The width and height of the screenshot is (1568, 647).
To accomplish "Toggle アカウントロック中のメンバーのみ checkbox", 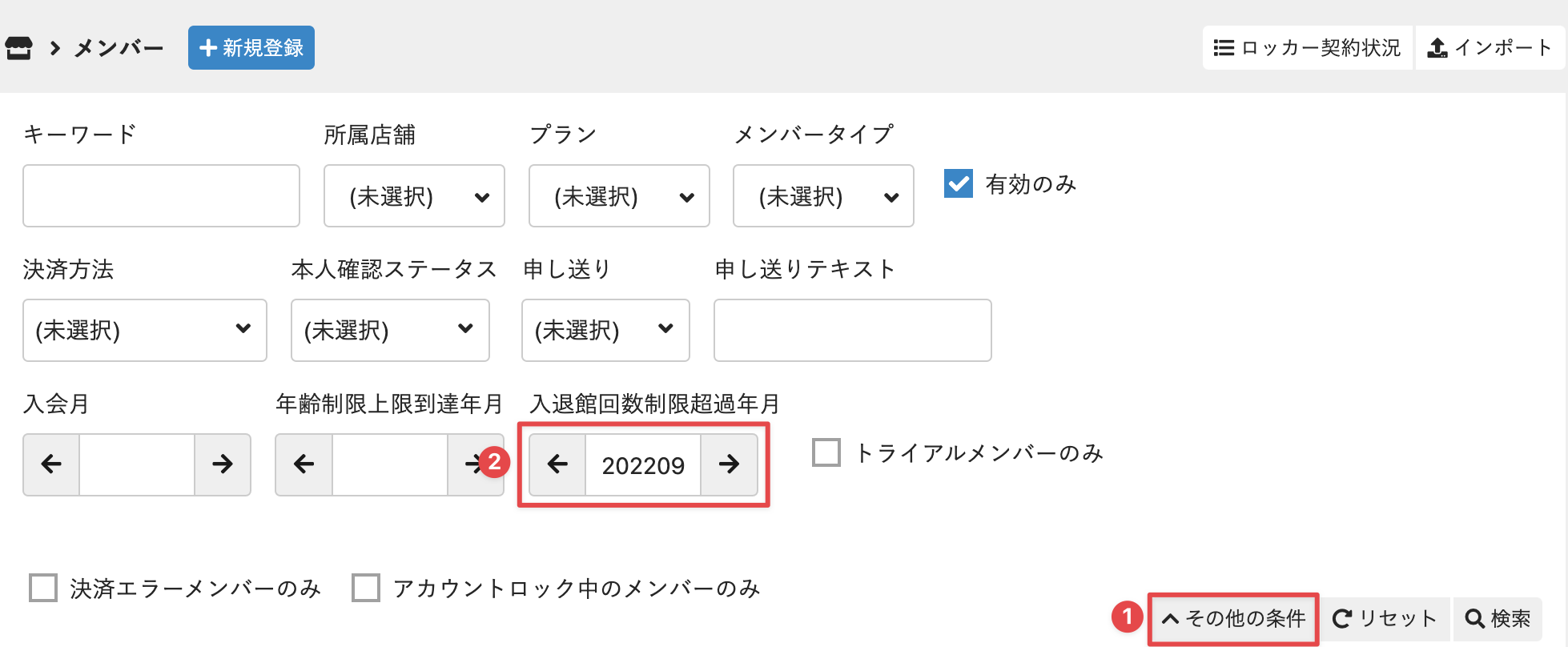I will 366,588.
